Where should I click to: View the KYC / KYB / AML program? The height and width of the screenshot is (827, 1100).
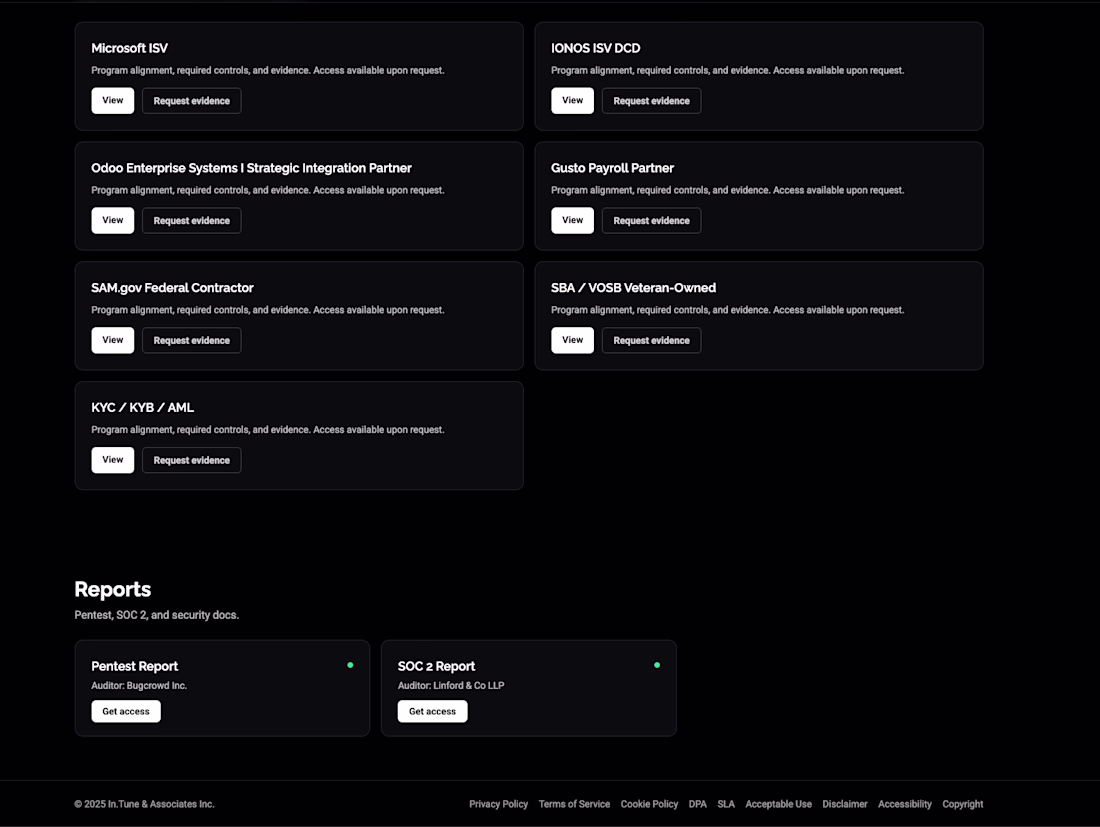113,461
